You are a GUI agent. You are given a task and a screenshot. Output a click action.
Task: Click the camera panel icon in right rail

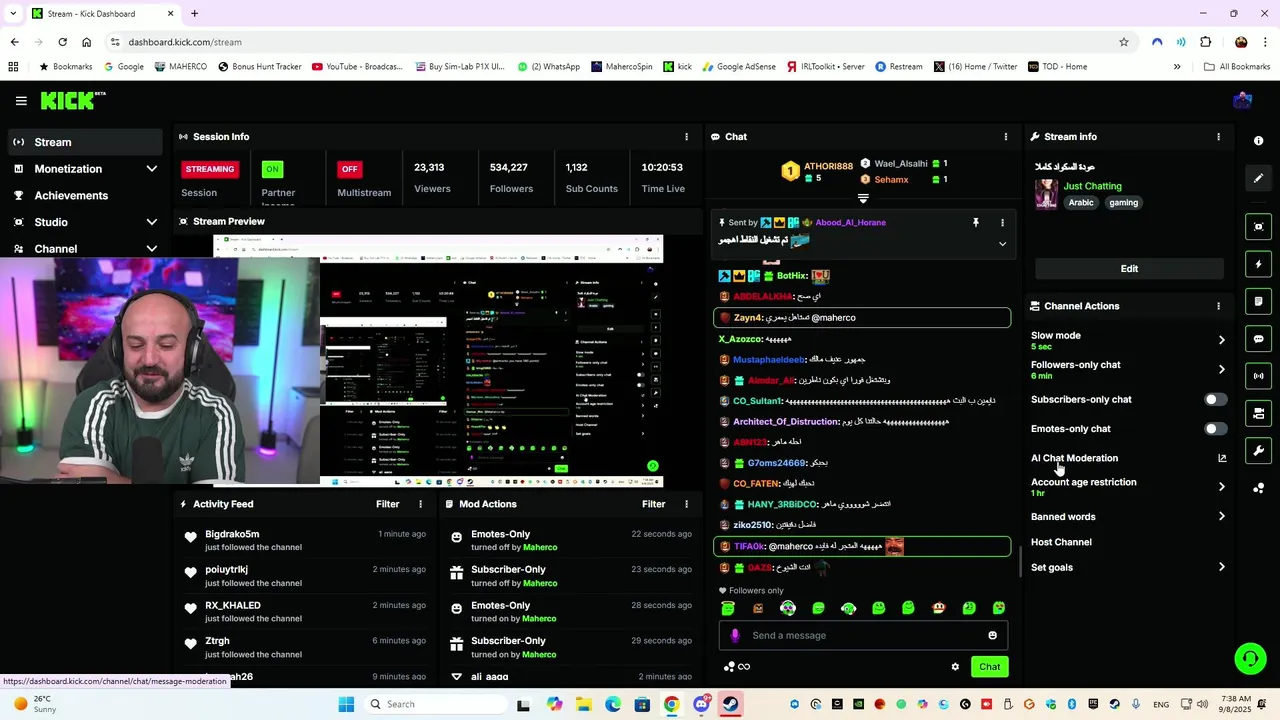pyautogui.click(x=1259, y=413)
